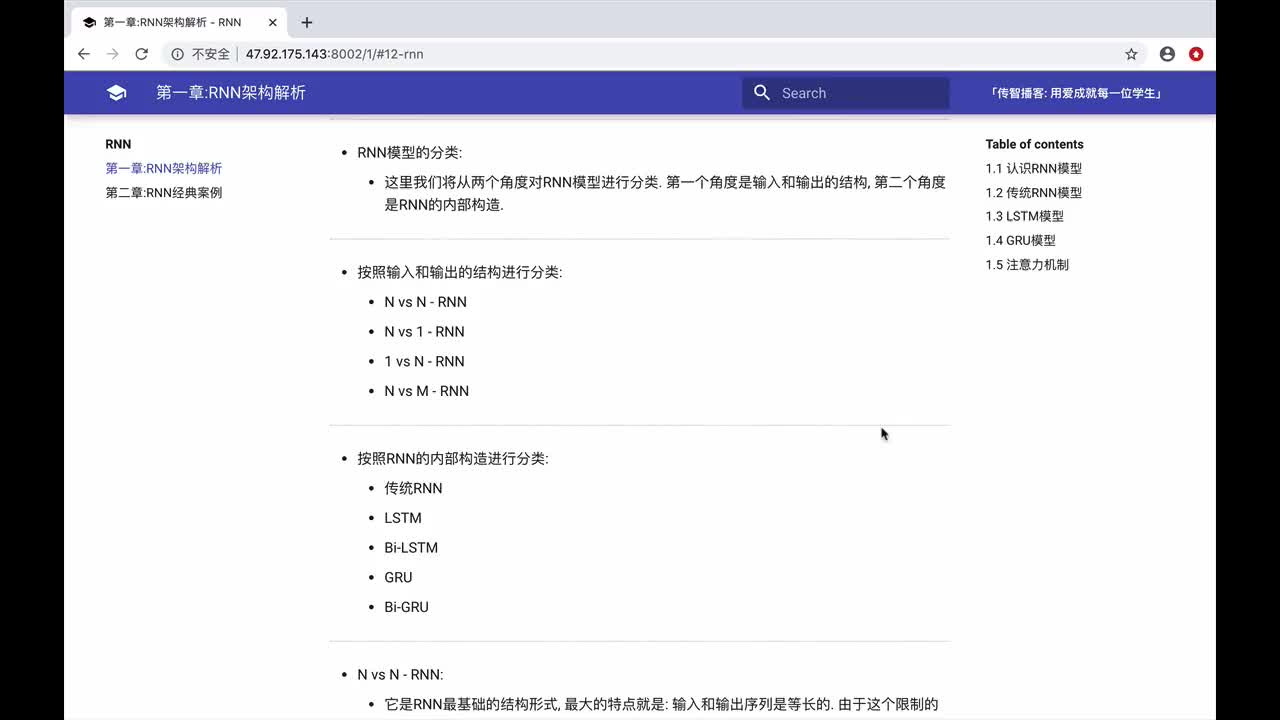Screen dimensions: 1280x720
Task: Click the red extension icon in toolbar
Action: pos(1196,54)
